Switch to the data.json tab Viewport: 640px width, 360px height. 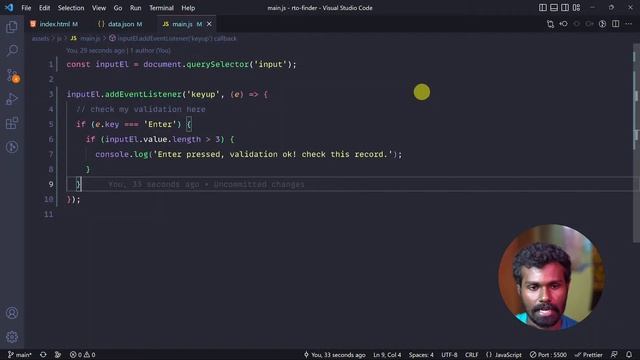click(x=120, y=24)
